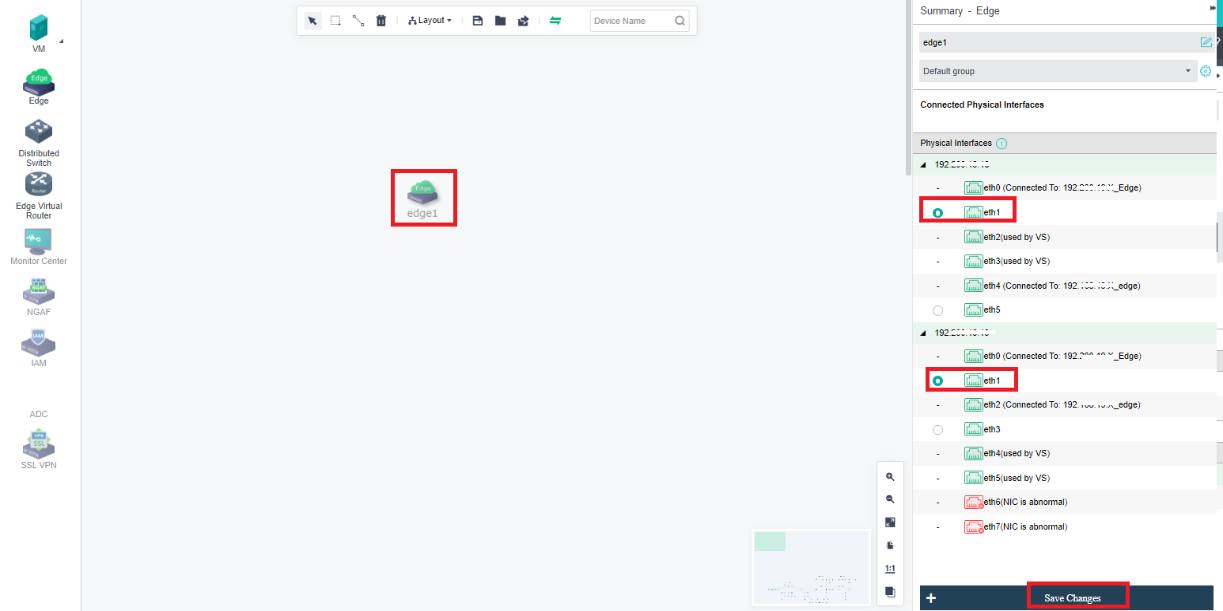Click the trash delete icon in toolbar
1223x611 pixels.
381,20
